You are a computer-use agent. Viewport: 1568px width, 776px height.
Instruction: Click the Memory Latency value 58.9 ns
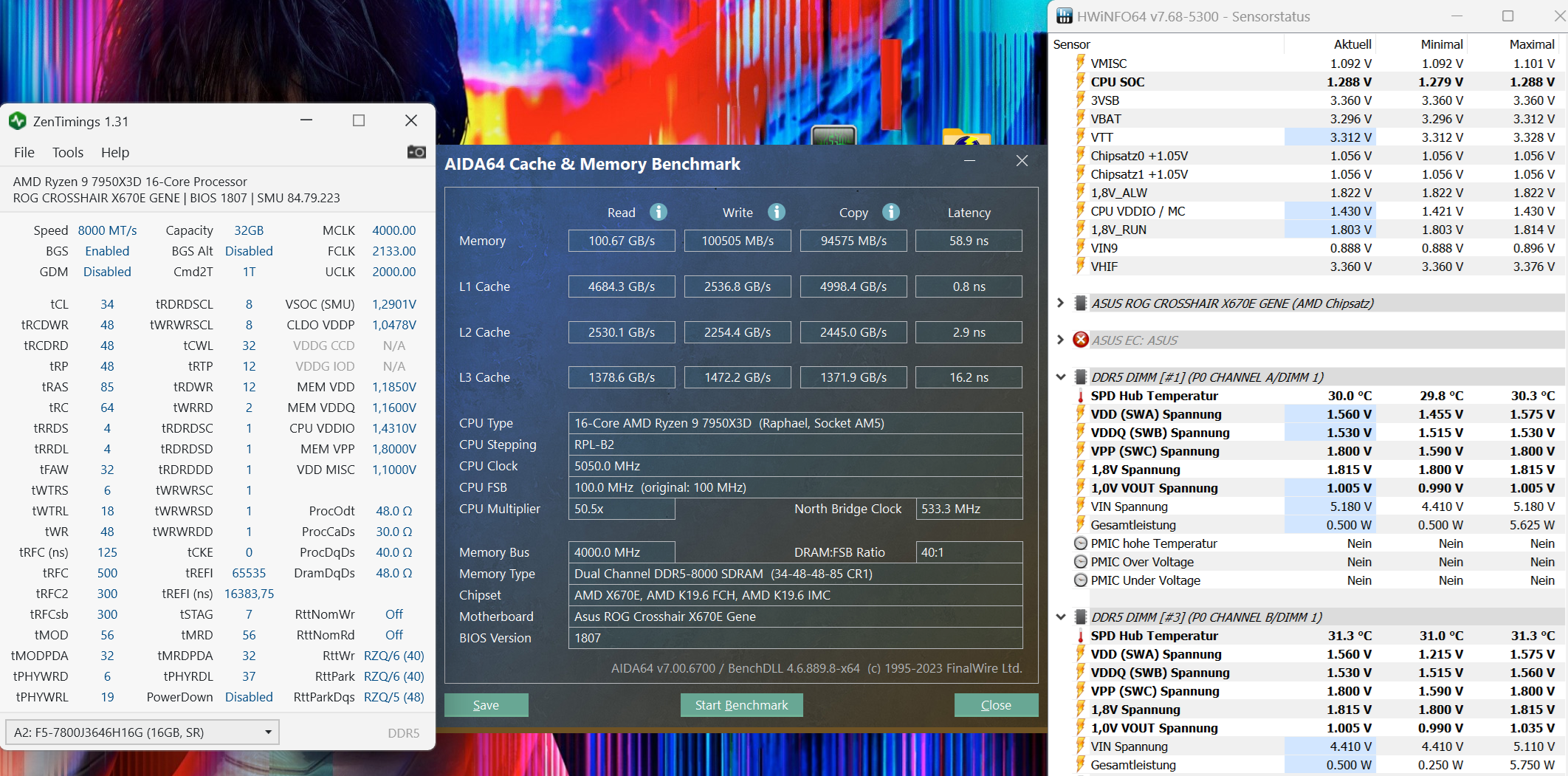coord(969,241)
